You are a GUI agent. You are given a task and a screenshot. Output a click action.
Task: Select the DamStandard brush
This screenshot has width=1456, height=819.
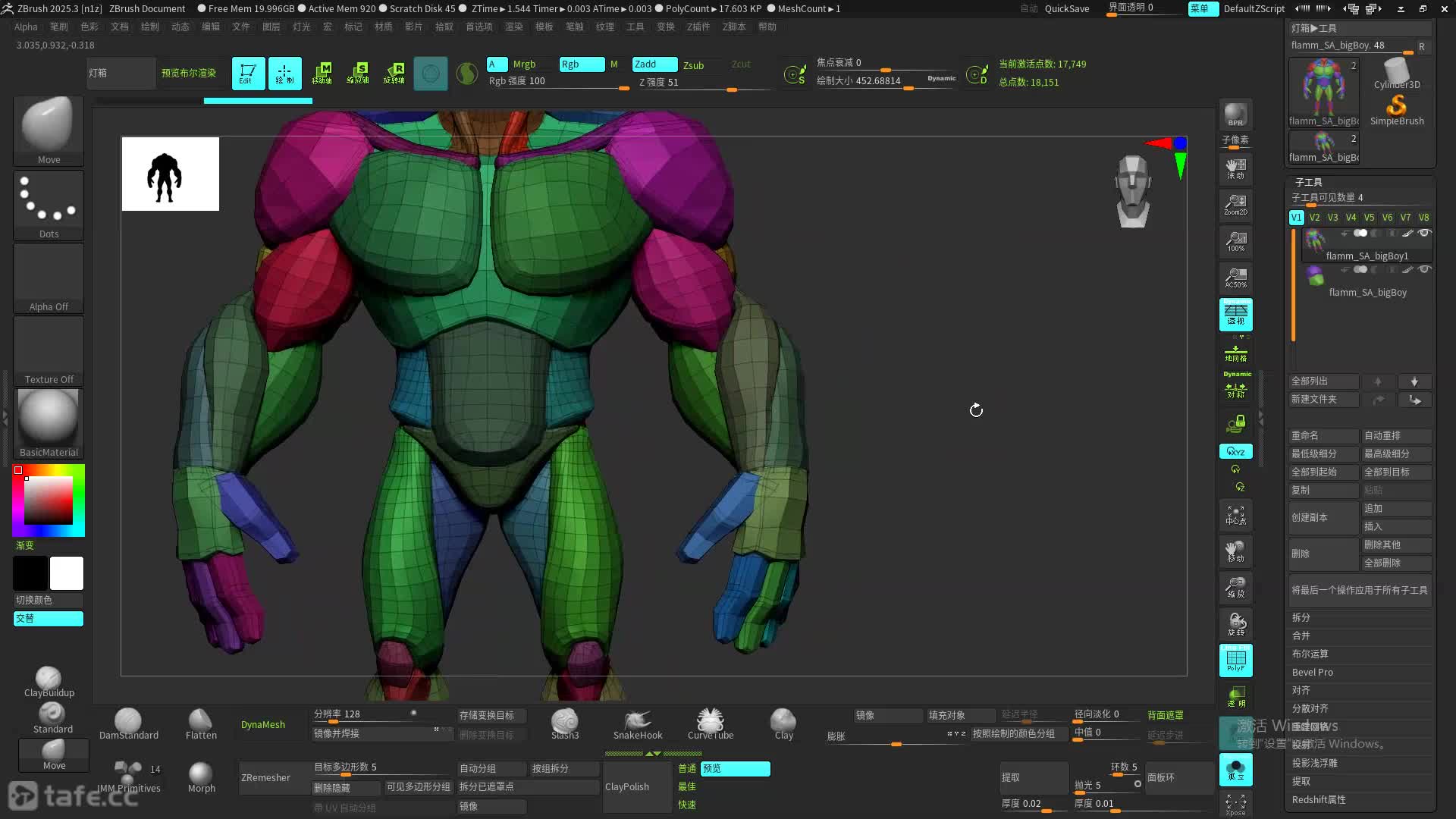(x=128, y=723)
